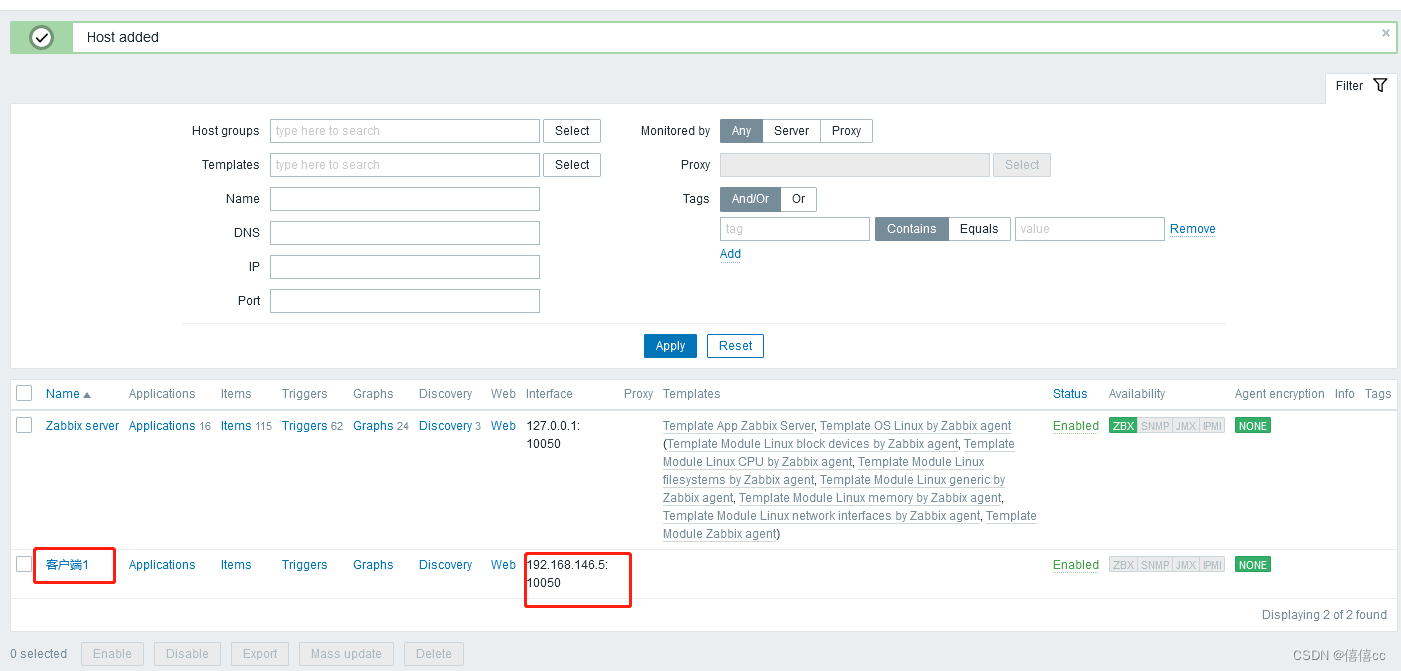Screen dimensions: 1401x671
Task: Remove the tag filter row
Action: [x=1193, y=229]
